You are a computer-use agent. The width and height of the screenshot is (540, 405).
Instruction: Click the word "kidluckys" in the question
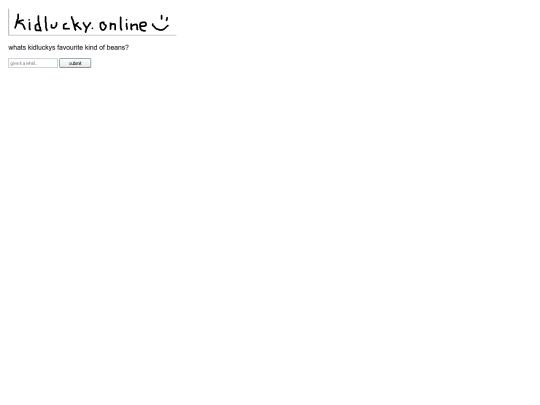tap(42, 48)
